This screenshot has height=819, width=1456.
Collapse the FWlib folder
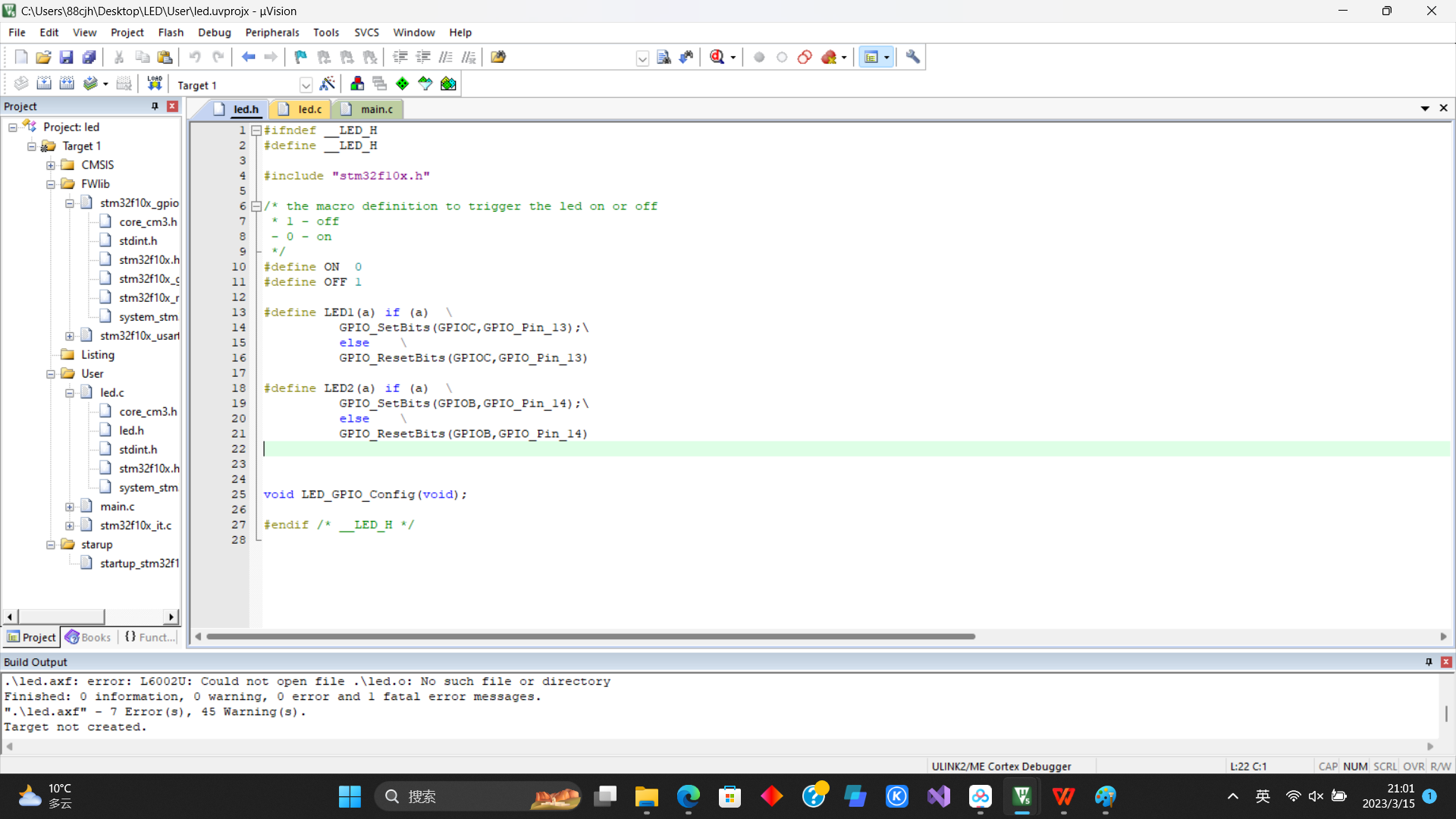click(x=51, y=184)
